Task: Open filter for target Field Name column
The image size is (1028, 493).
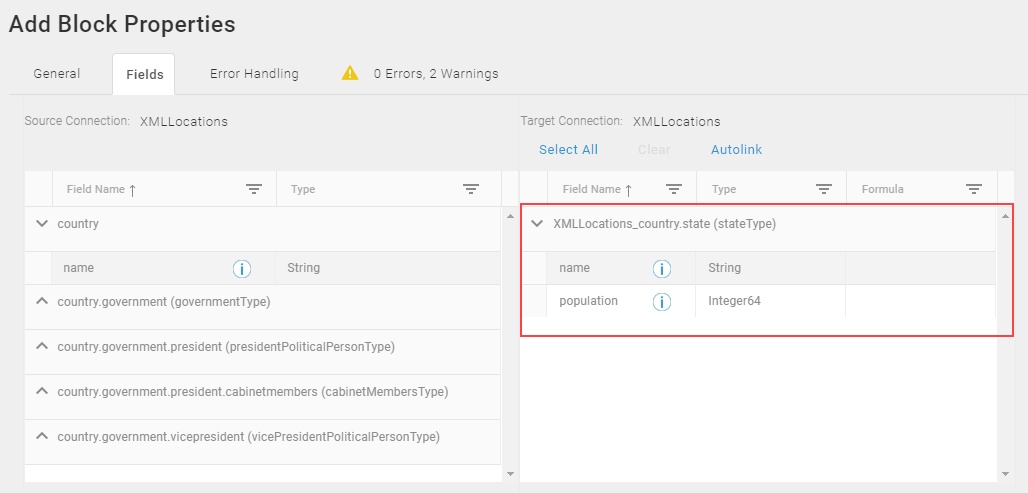Action: click(x=674, y=189)
